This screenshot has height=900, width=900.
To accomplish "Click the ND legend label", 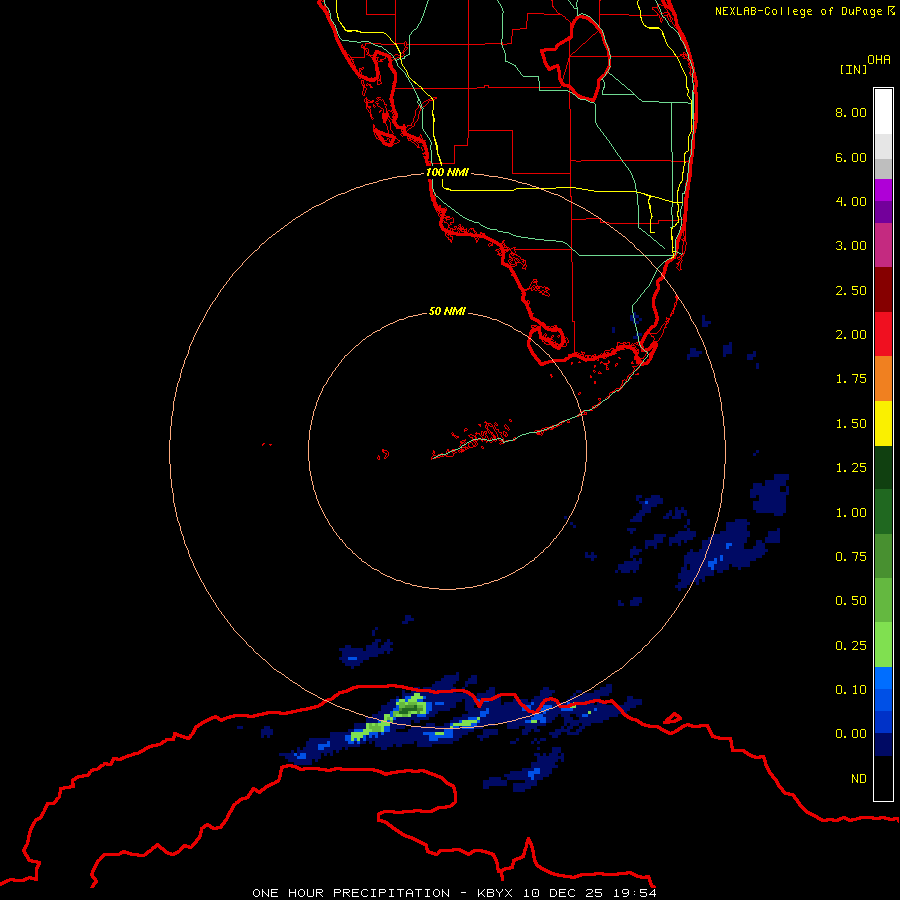I will [859, 779].
